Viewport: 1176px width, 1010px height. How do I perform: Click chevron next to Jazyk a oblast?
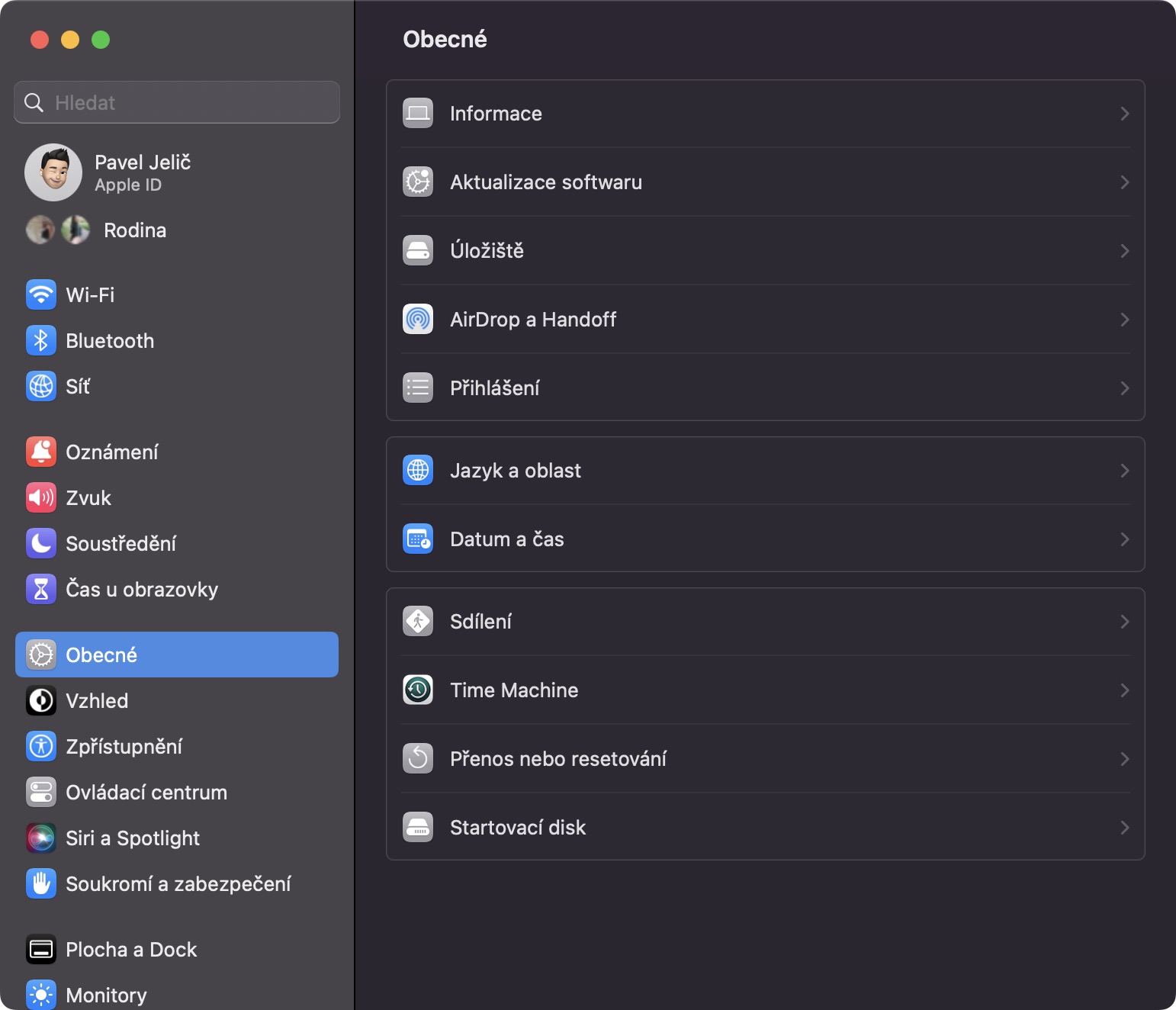1124,471
